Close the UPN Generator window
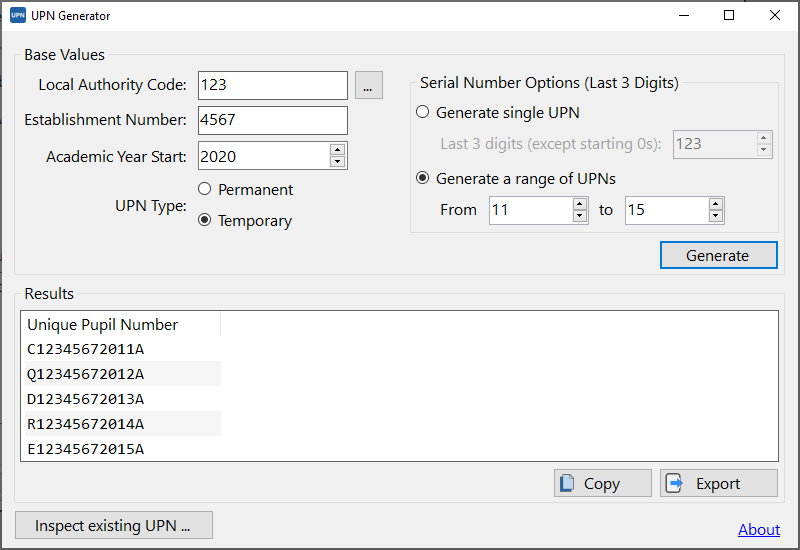 point(774,15)
